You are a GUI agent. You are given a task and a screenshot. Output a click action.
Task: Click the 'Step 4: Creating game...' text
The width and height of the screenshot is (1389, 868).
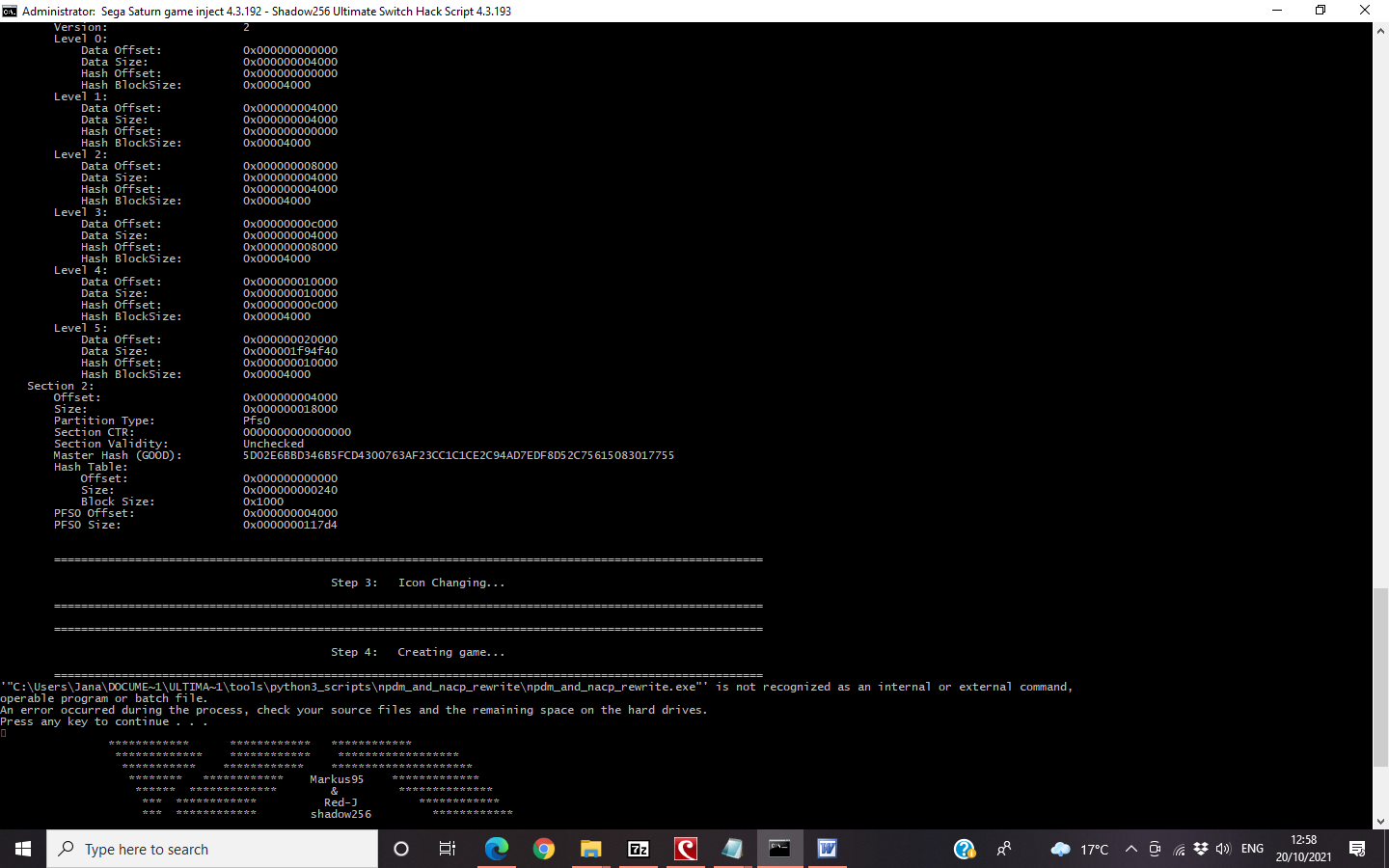click(x=418, y=652)
